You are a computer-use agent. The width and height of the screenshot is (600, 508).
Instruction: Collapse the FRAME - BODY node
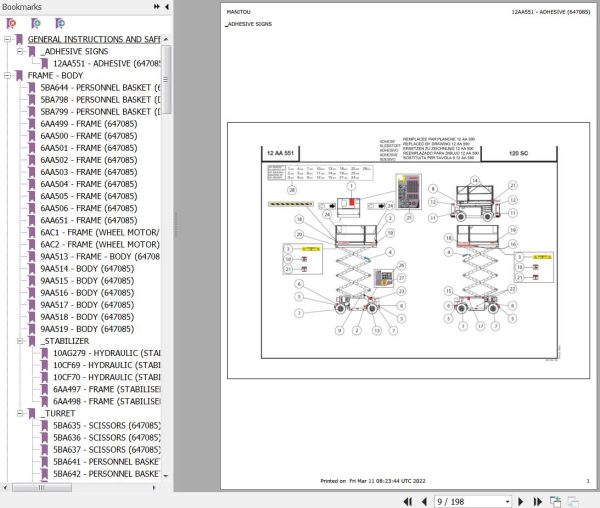point(7,75)
